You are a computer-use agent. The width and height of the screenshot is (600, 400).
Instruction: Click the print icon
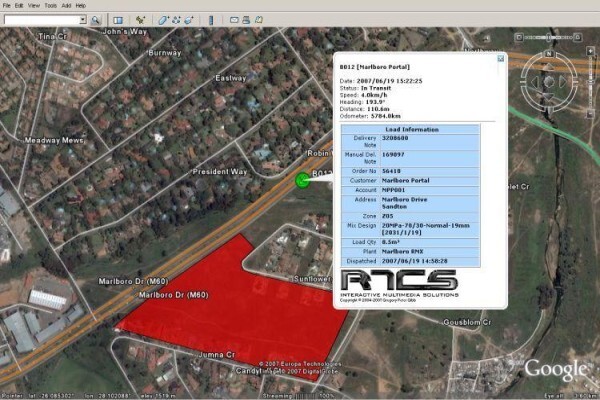[246, 20]
